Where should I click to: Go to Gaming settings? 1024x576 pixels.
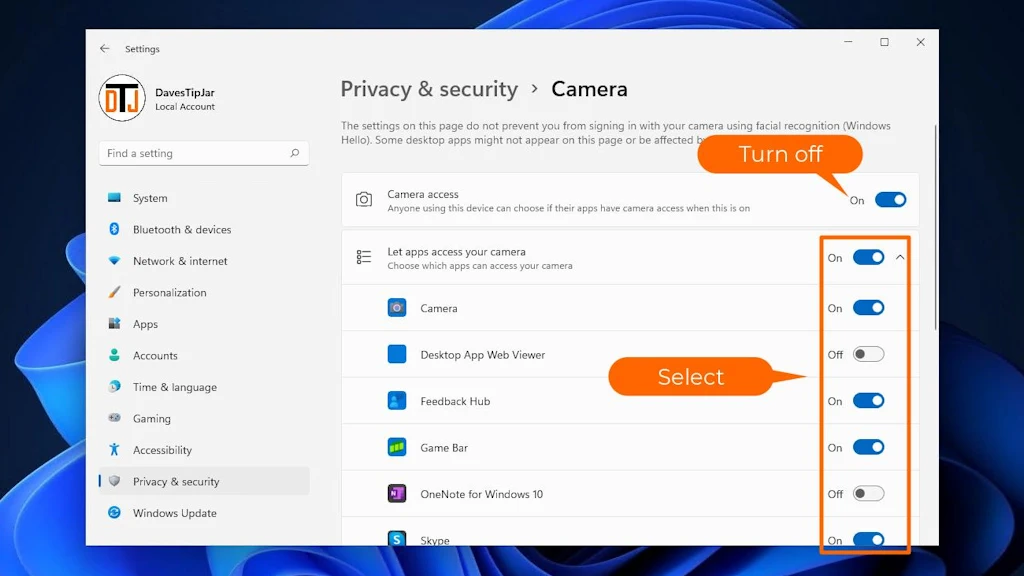tap(204, 419)
